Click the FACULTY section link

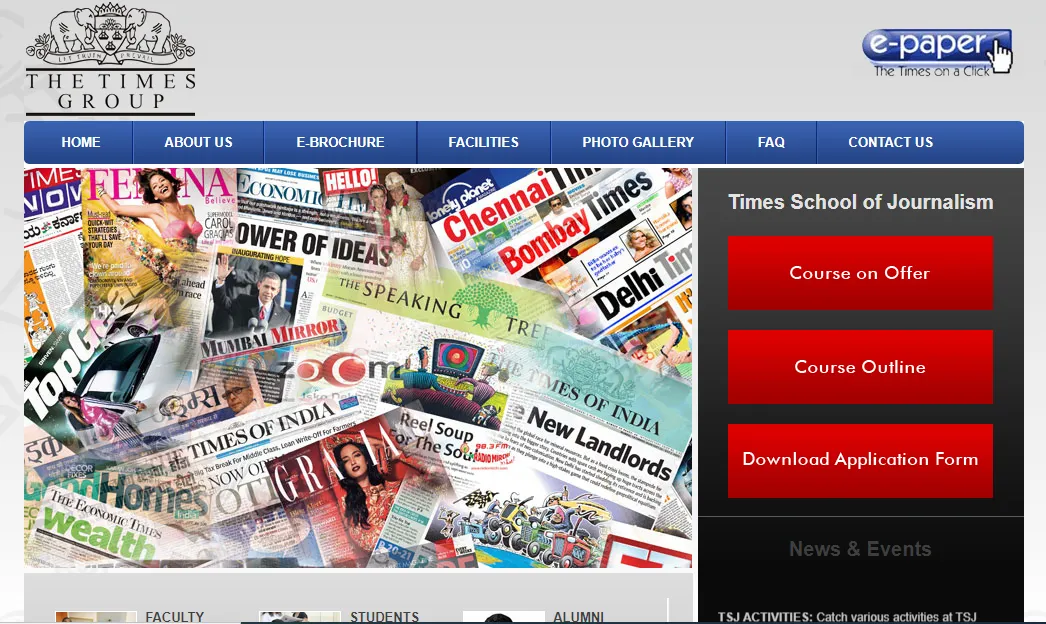pos(175,617)
